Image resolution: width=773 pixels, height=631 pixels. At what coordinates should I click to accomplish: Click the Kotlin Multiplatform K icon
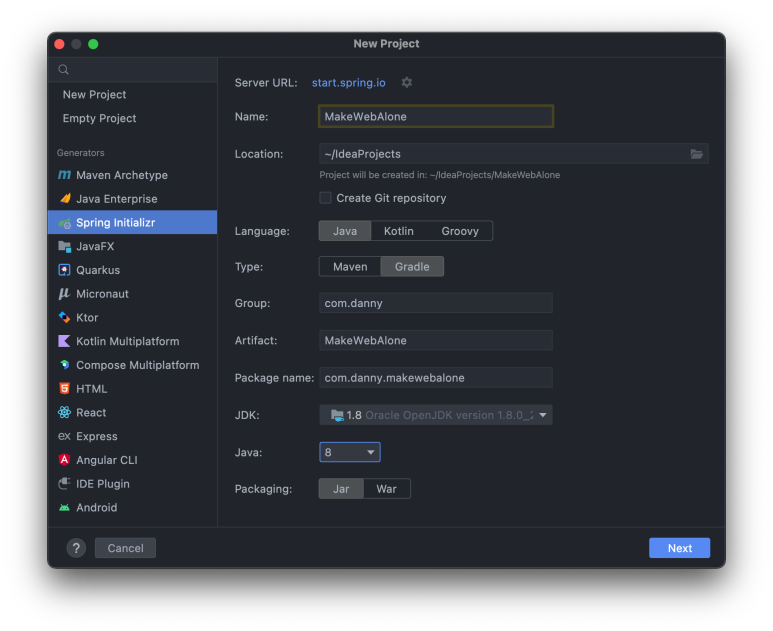[65, 341]
